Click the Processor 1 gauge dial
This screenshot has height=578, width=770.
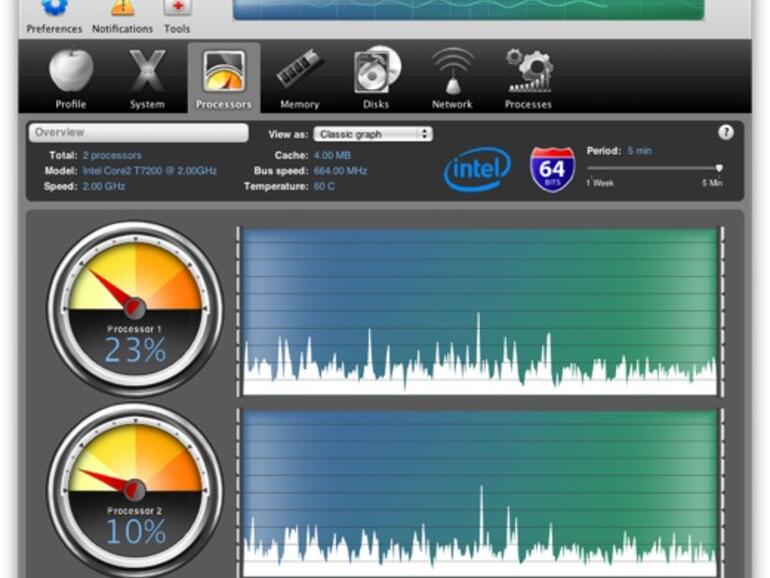click(134, 307)
